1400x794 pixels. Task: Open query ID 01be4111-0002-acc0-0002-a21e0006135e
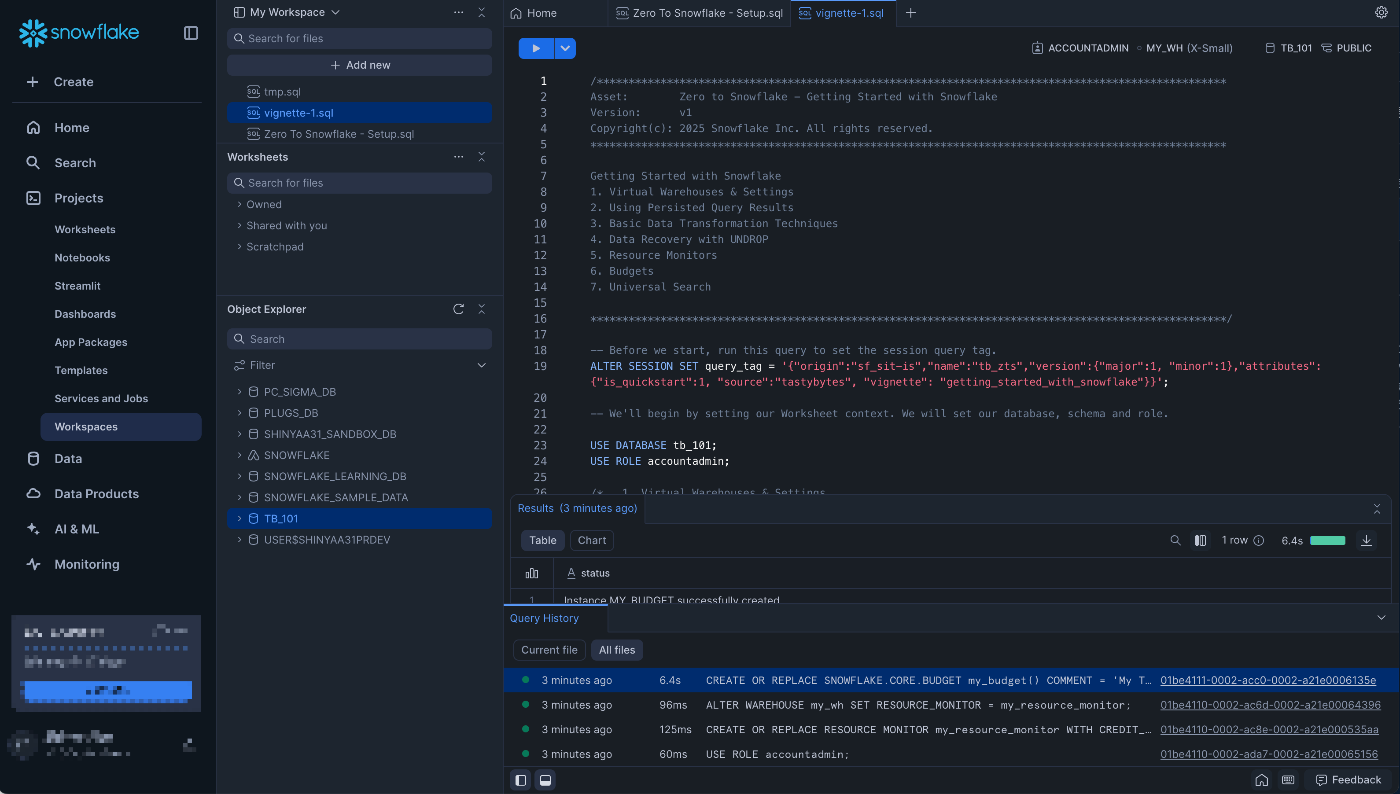pos(1268,680)
